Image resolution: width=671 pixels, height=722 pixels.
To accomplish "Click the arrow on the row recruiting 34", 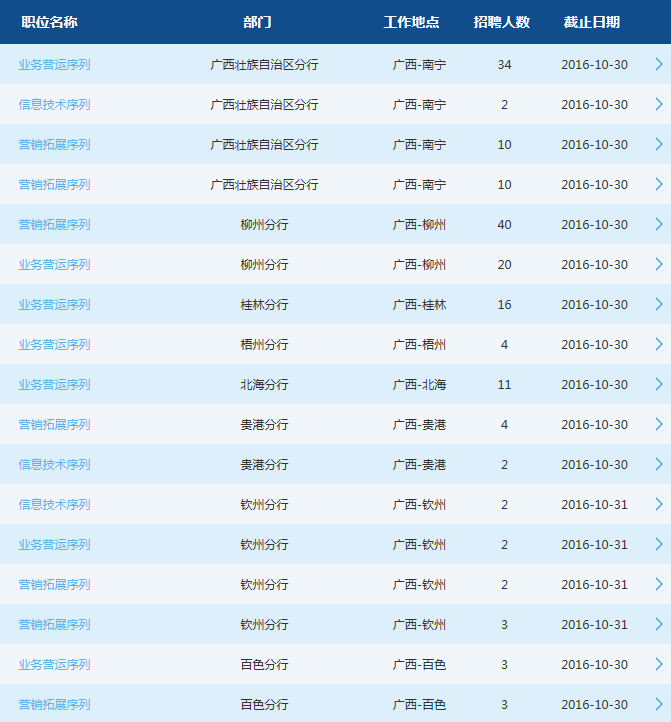I will 658,64.
